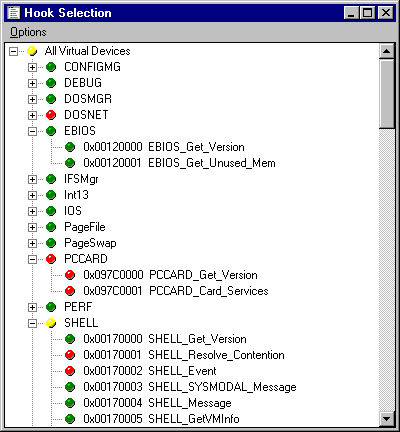Click the scrollbar down arrow
The image size is (400, 432).
(387, 418)
